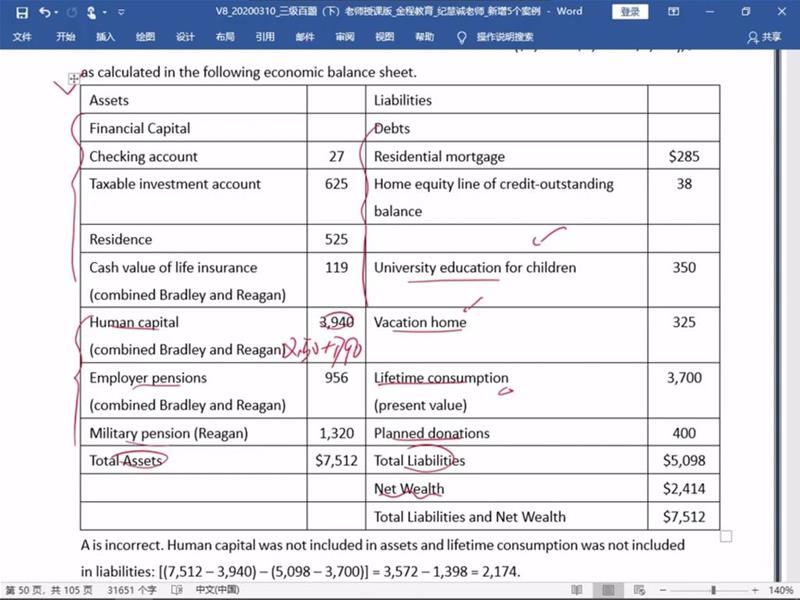Click 'Total Liabilities and Net Wealth' cell
The height and width of the screenshot is (600, 800).
click(507, 516)
